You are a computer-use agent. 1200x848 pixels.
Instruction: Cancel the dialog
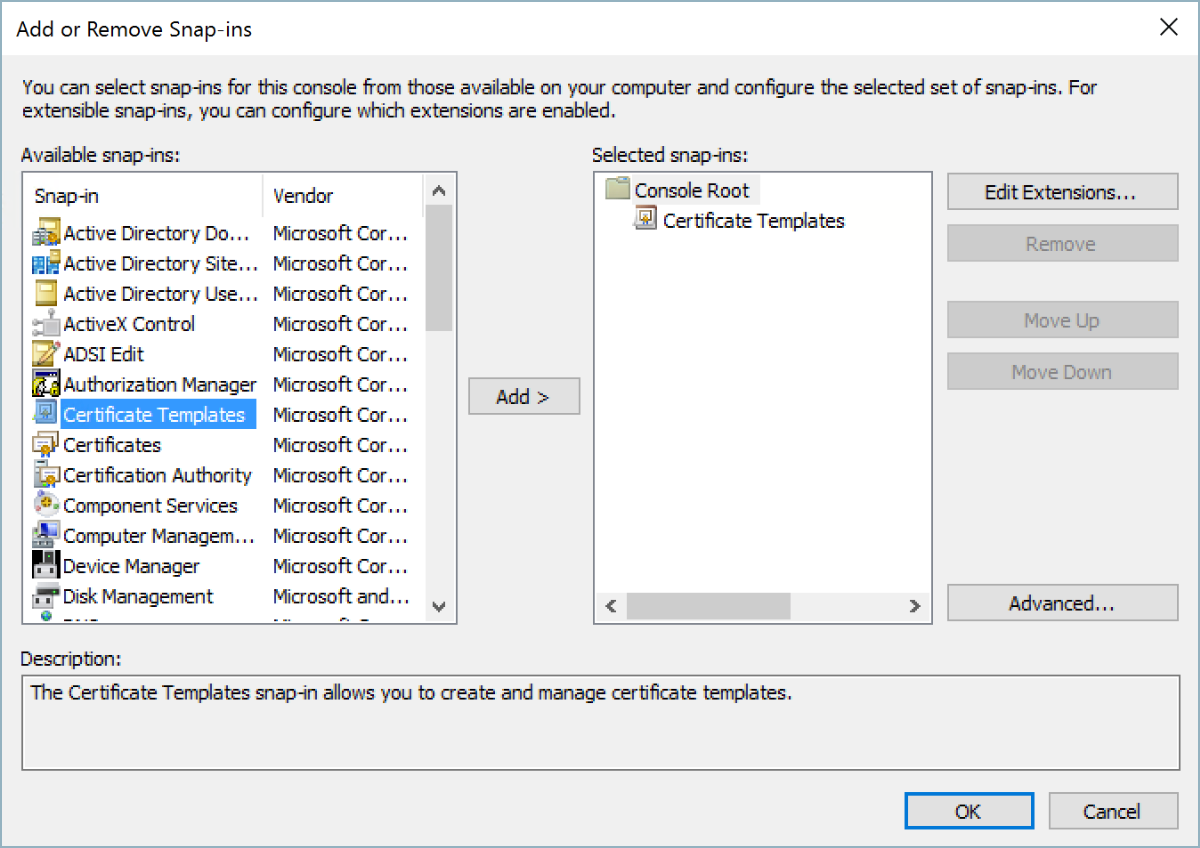coord(1112,811)
